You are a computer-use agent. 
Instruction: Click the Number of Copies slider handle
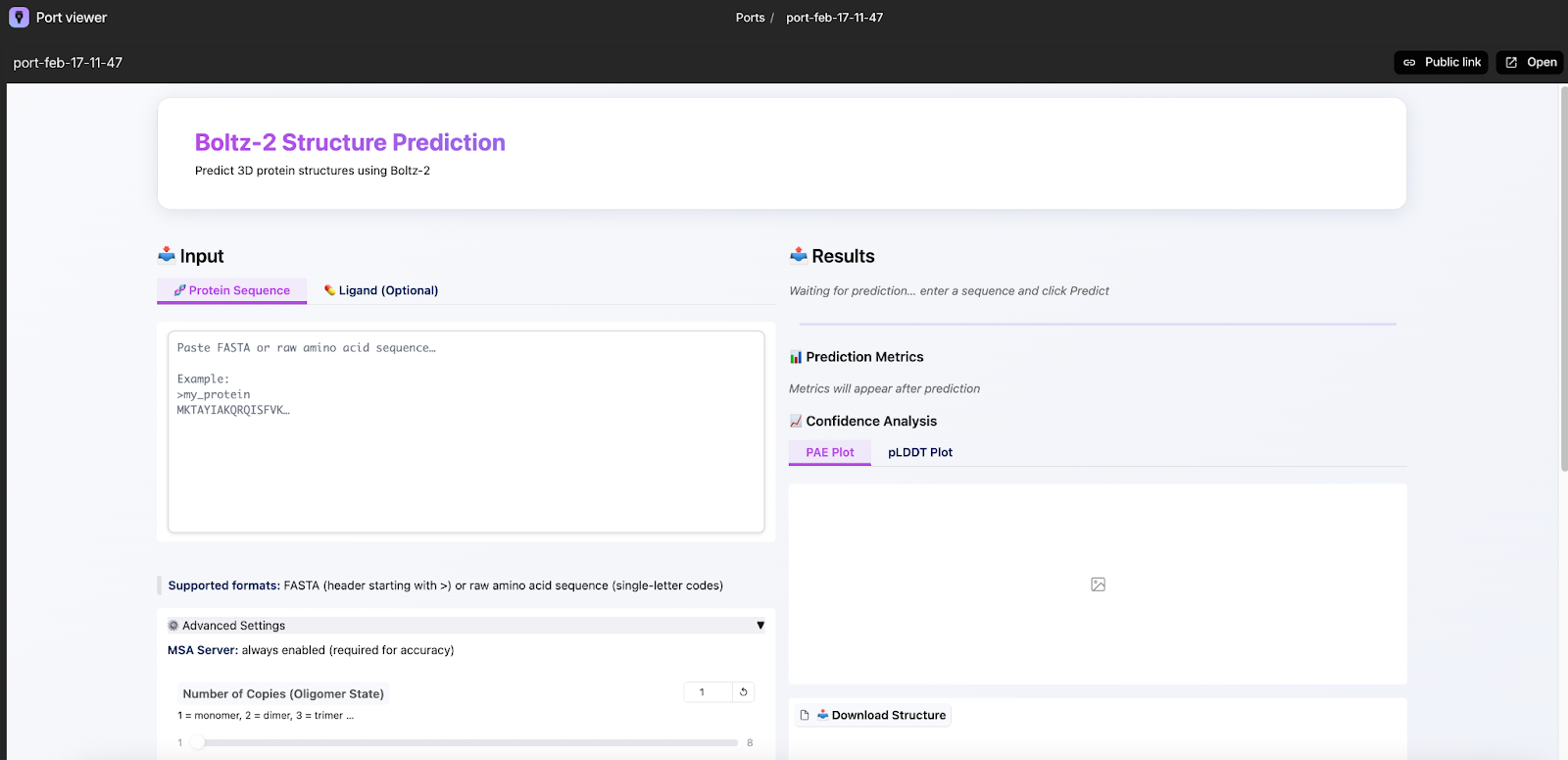point(198,742)
